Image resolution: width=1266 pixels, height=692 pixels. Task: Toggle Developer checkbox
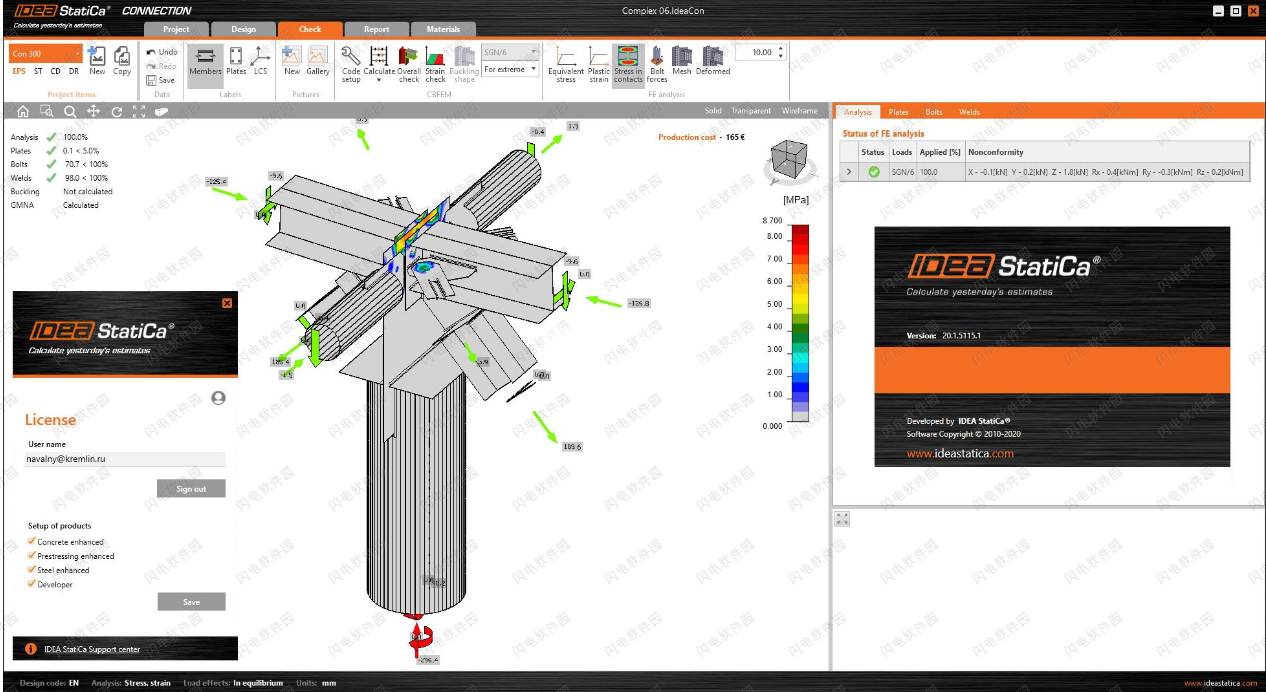(32, 584)
